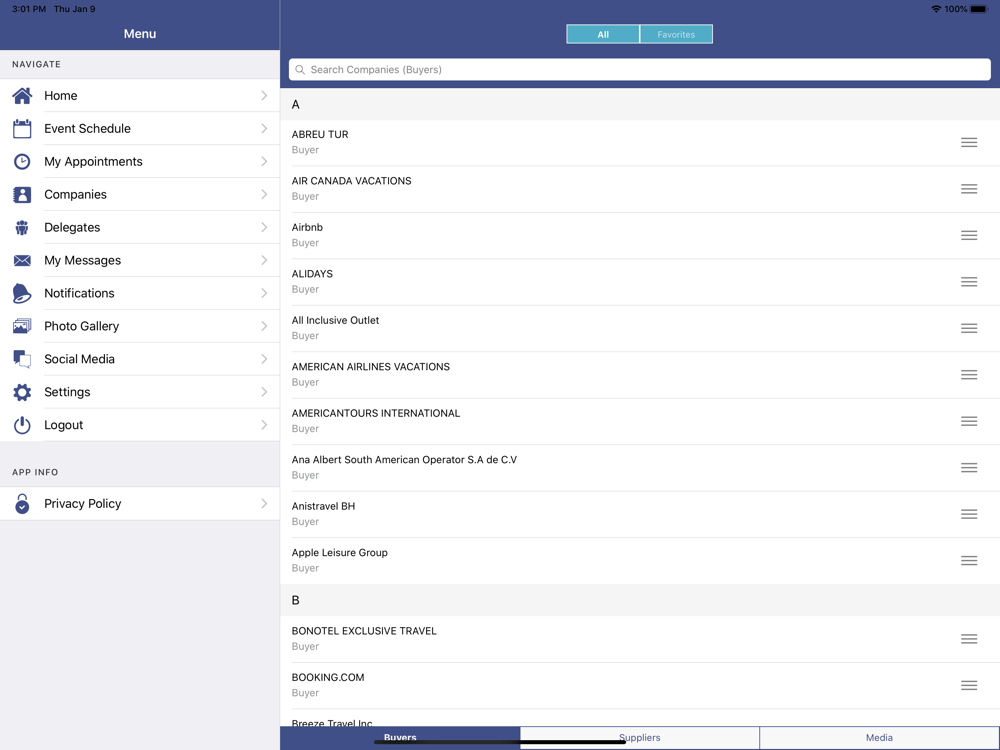Select Ana Albert South American Operator text
The width and height of the screenshot is (1000, 750).
pyautogui.click(x=404, y=460)
